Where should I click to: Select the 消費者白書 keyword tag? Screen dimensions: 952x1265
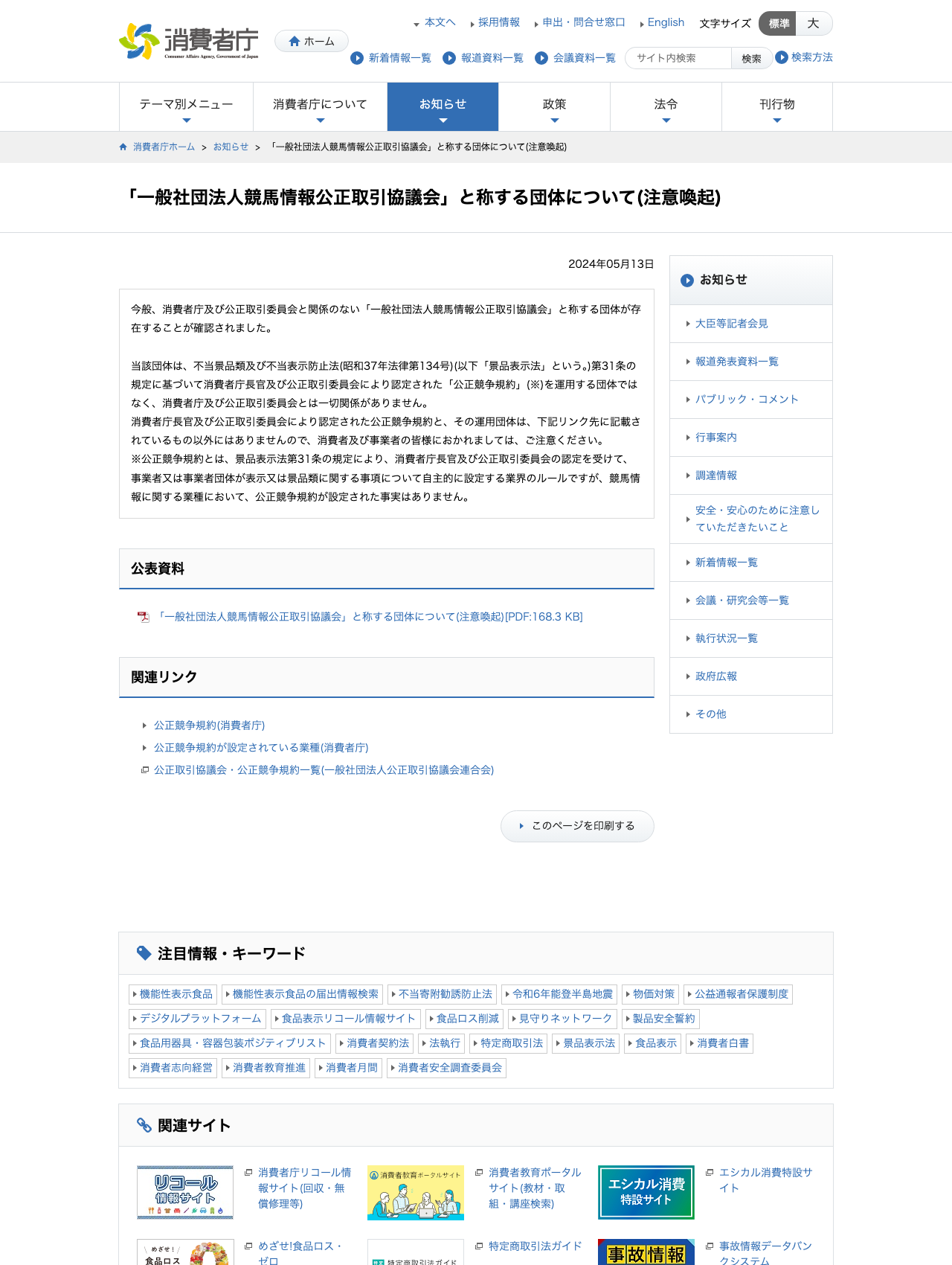point(720,1043)
